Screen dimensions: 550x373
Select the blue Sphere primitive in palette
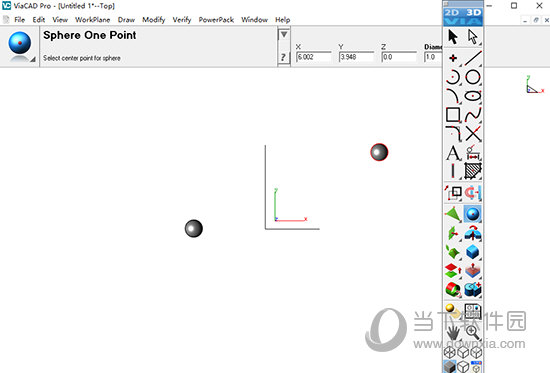click(473, 214)
